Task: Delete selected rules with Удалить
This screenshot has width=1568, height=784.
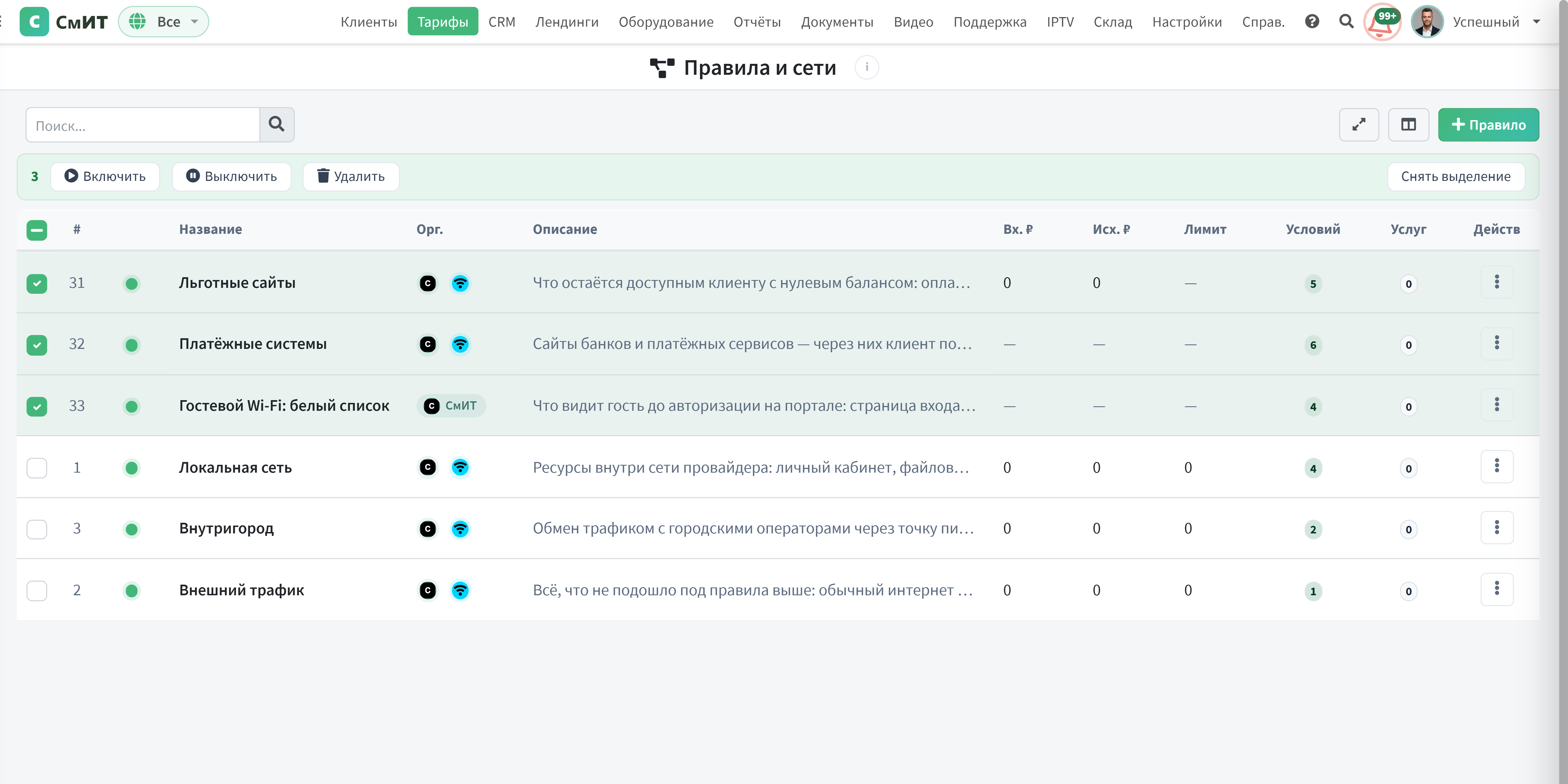Action: (351, 176)
